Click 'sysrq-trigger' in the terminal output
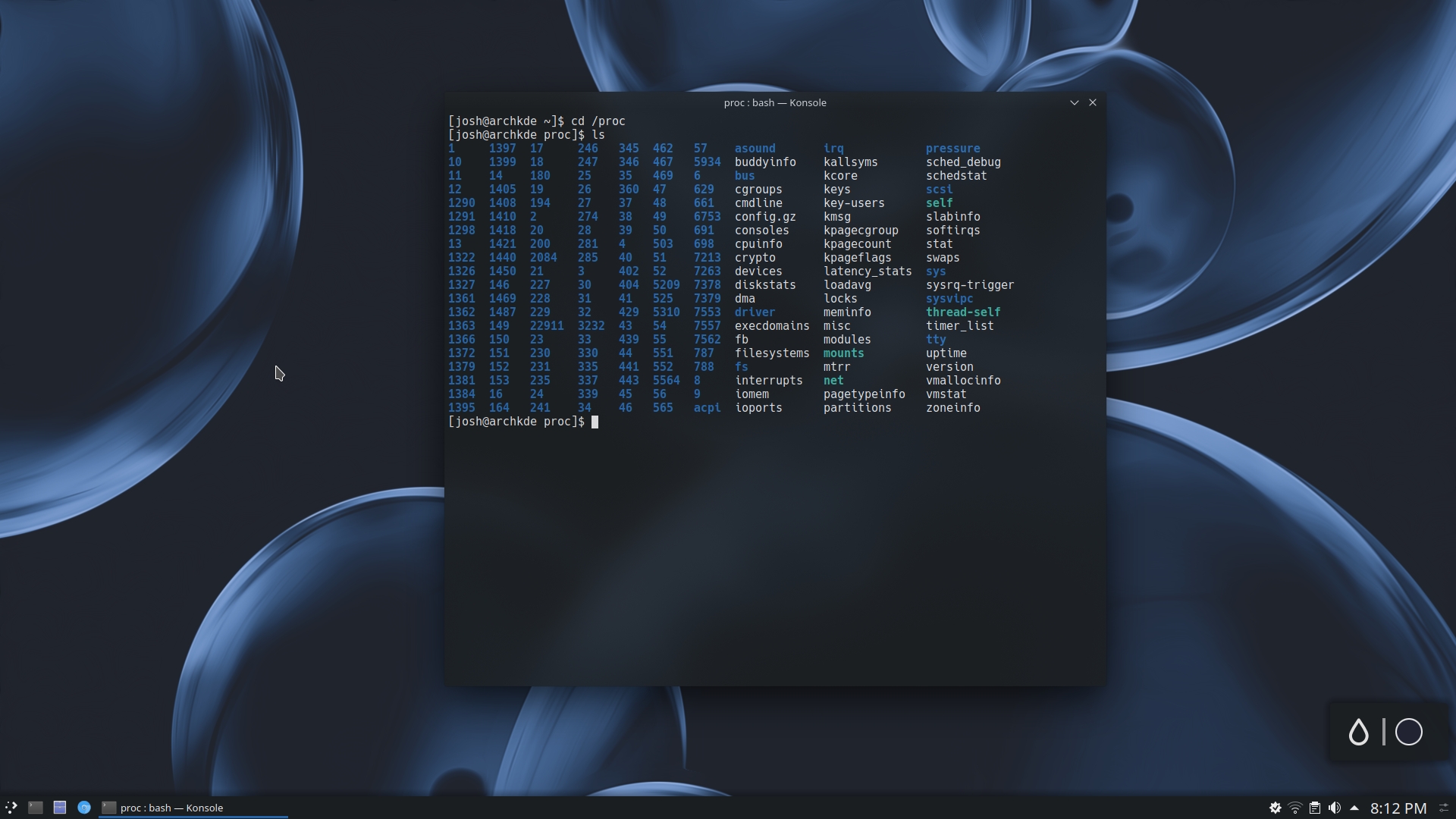1456x819 pixels. tap(970, 285)
